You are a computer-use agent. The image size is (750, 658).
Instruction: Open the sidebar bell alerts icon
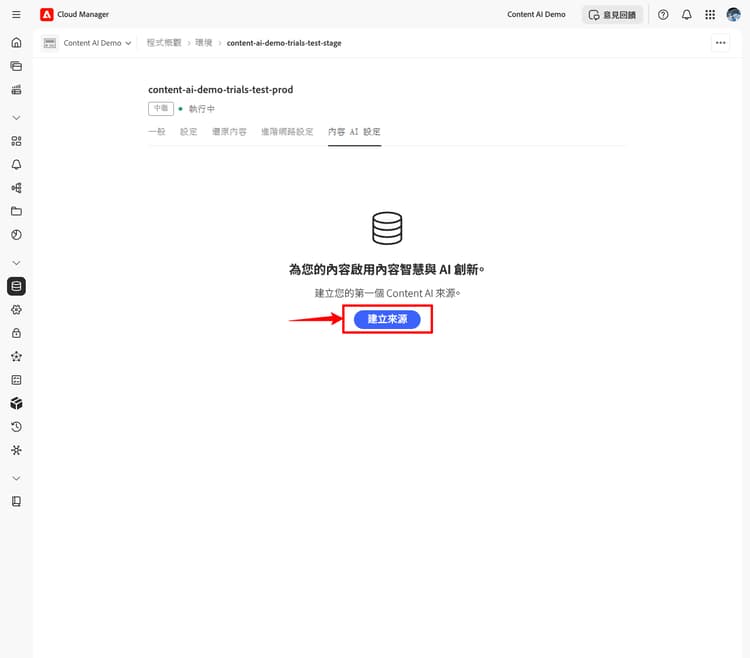[16, 164]
